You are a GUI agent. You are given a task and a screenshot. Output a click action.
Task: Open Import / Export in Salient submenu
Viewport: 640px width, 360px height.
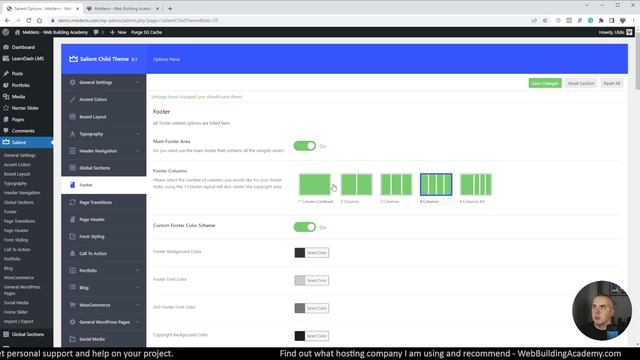(18, 322)
